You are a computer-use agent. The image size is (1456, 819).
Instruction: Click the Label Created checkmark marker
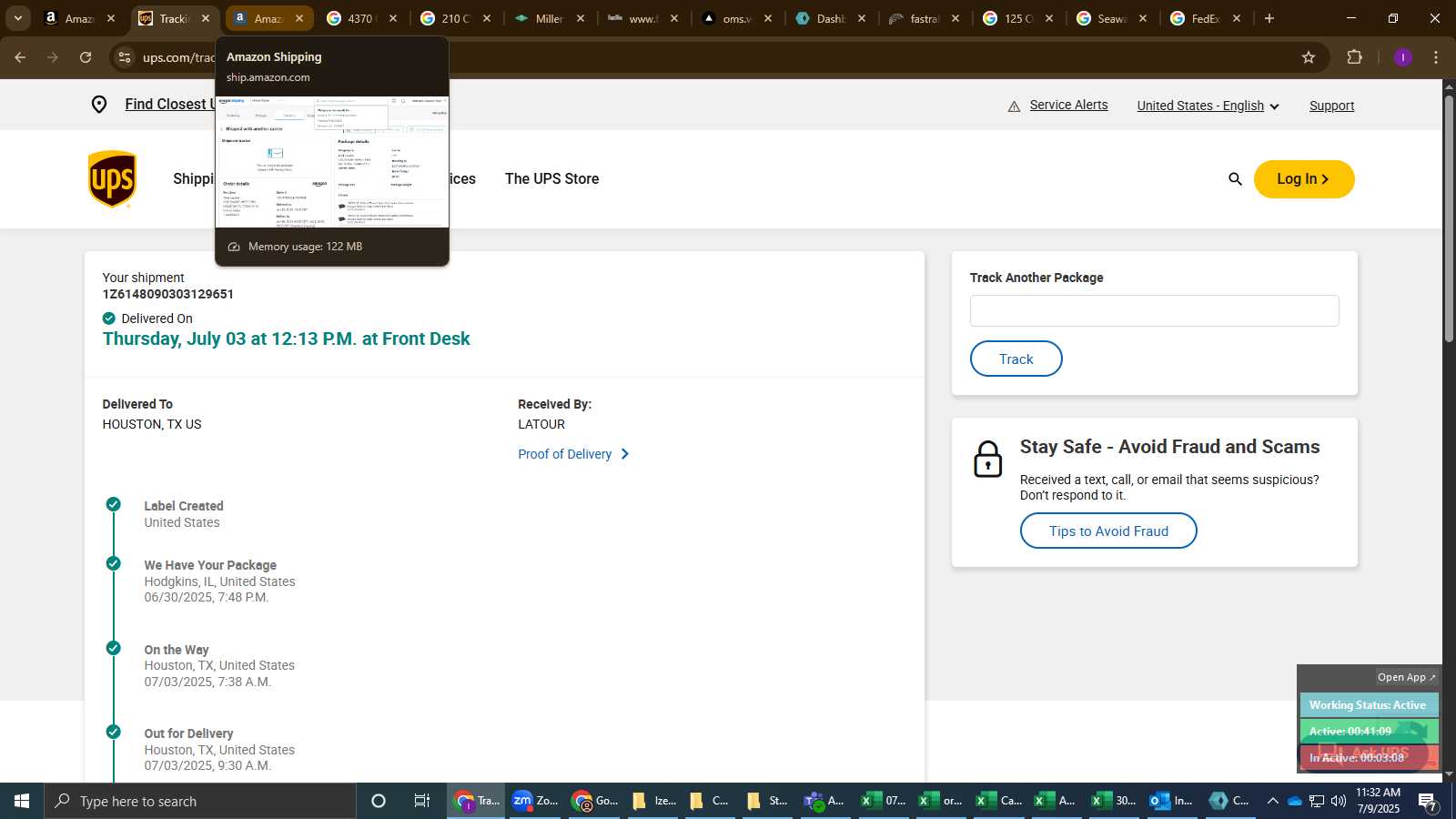click(113, 504)
